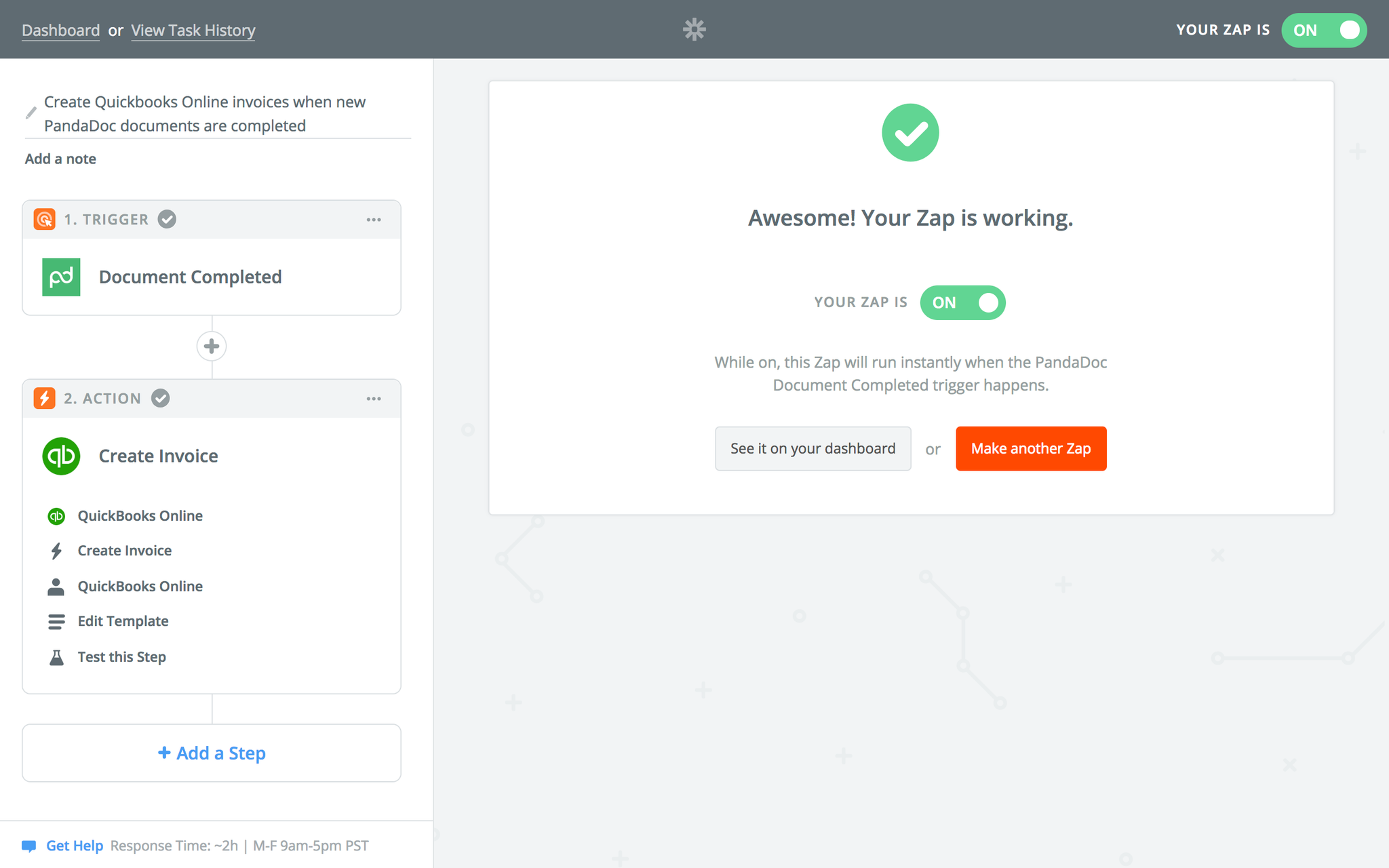Click Awesome! Your Zap is working heading
The image size is (1389, 868).
910,218
